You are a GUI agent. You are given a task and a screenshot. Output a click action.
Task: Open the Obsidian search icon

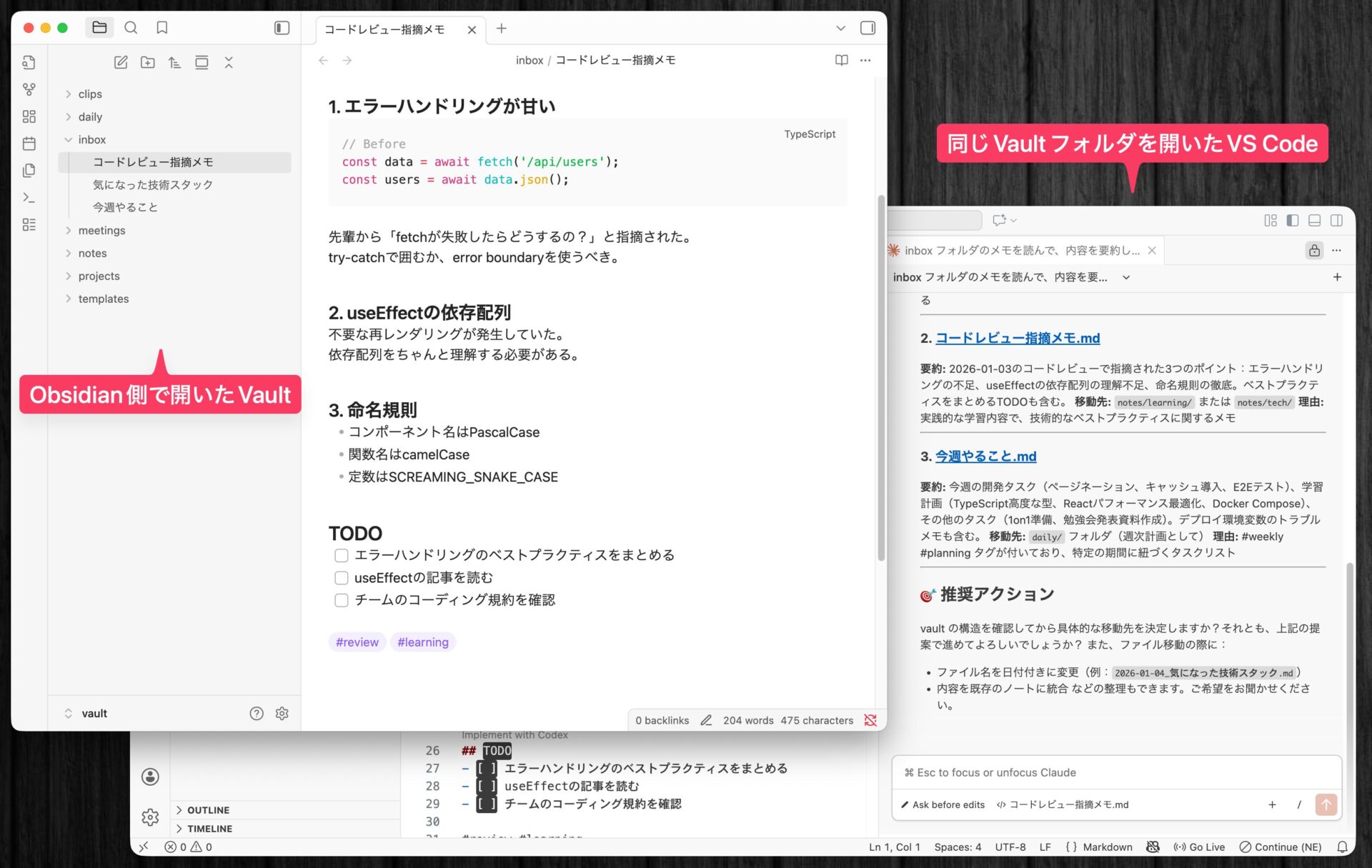coord(131,28)
